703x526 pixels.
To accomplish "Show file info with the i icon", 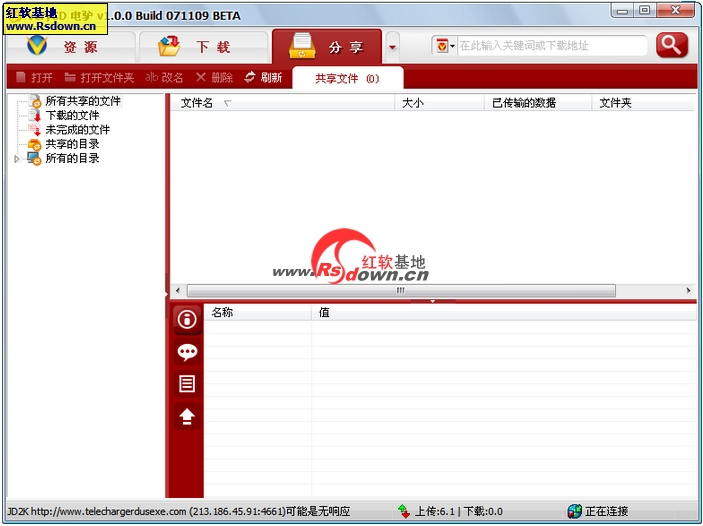I will tap(187, 320).
